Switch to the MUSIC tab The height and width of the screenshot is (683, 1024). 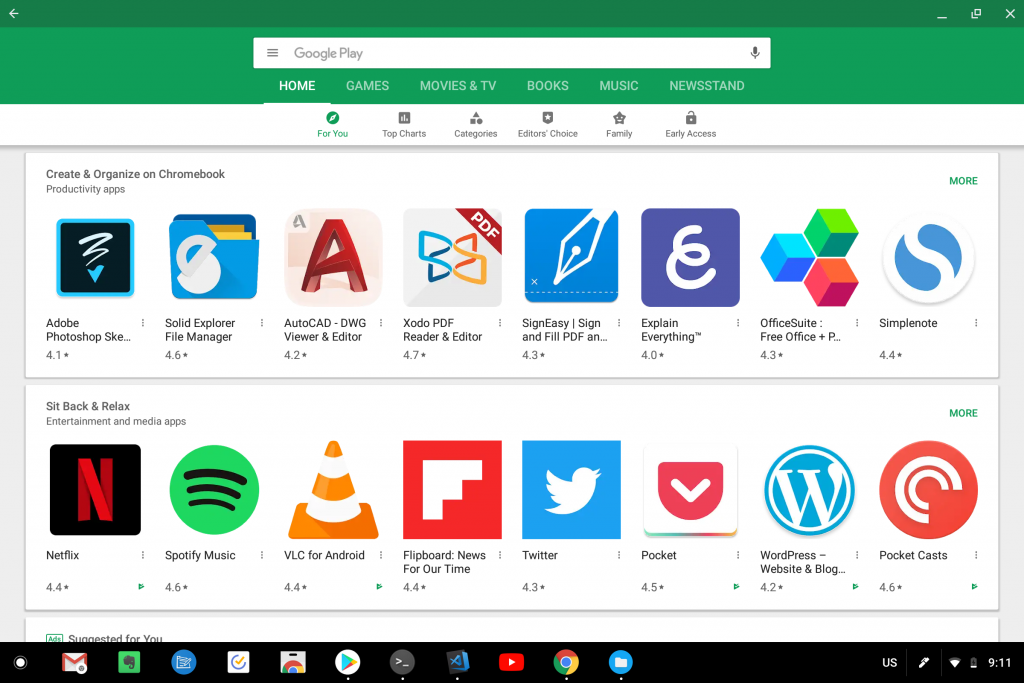tap(618, 86)
